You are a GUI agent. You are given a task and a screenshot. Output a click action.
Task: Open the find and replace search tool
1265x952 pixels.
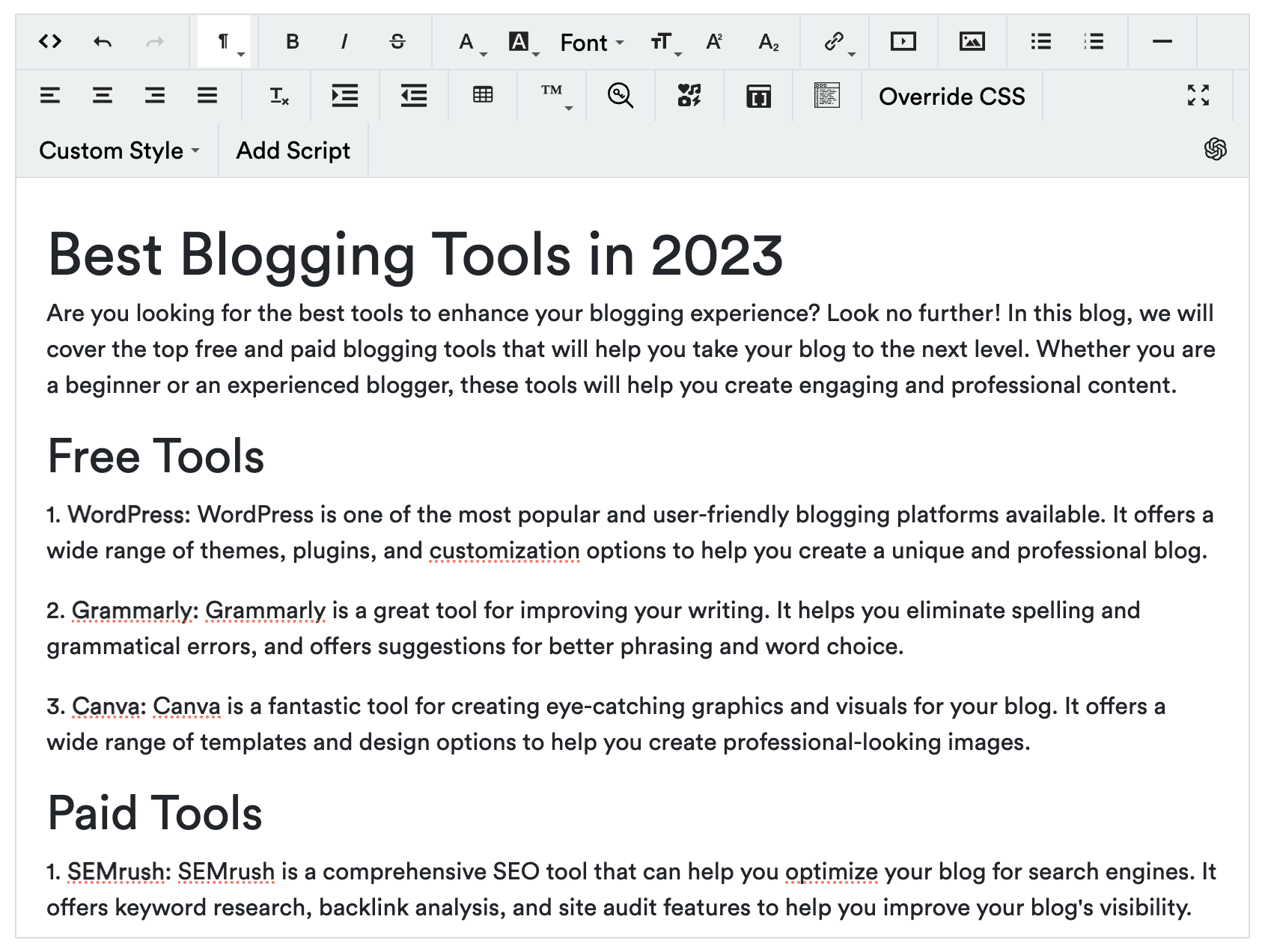point(621,96)
